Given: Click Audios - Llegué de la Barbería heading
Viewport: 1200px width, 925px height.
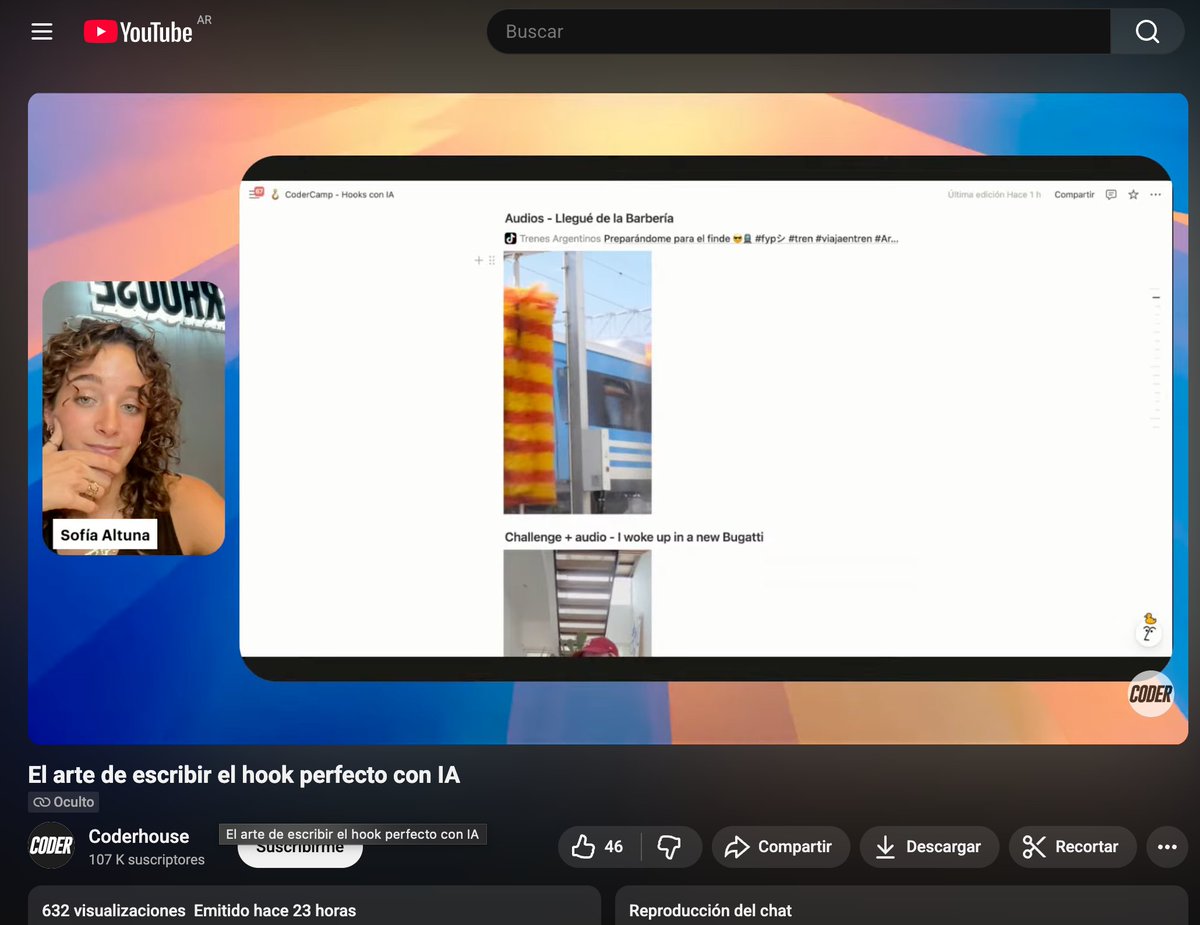Looking at the screenshot, I should coord(589,218).
